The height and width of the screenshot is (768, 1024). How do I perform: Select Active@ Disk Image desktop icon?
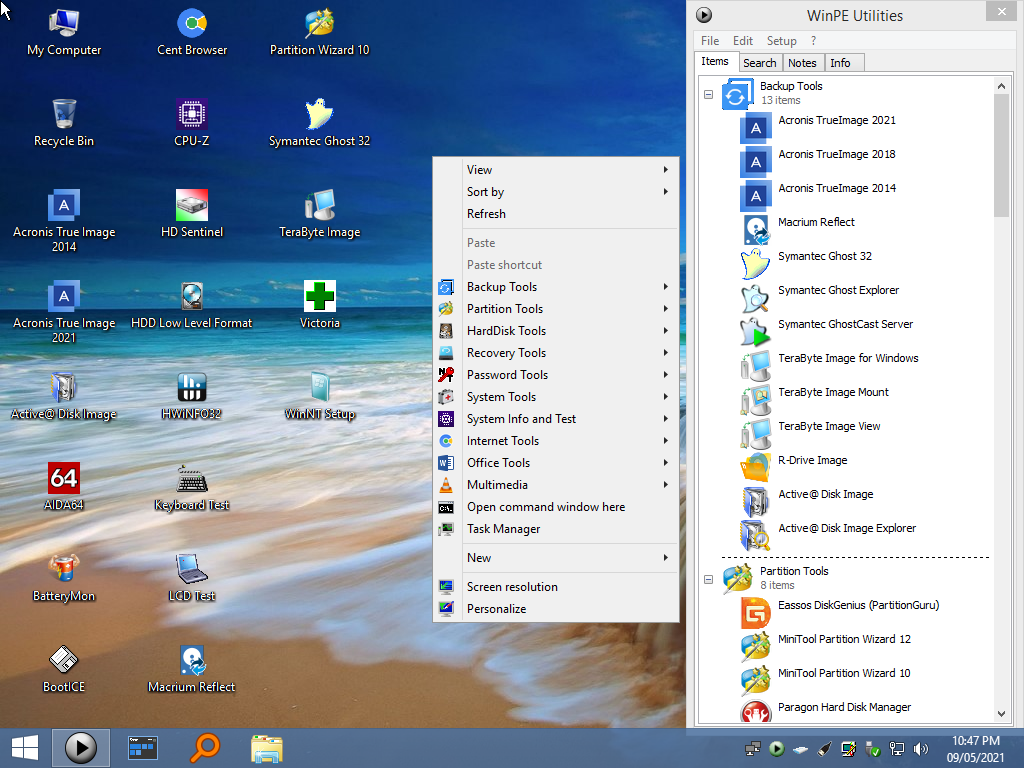coord(64,396)
